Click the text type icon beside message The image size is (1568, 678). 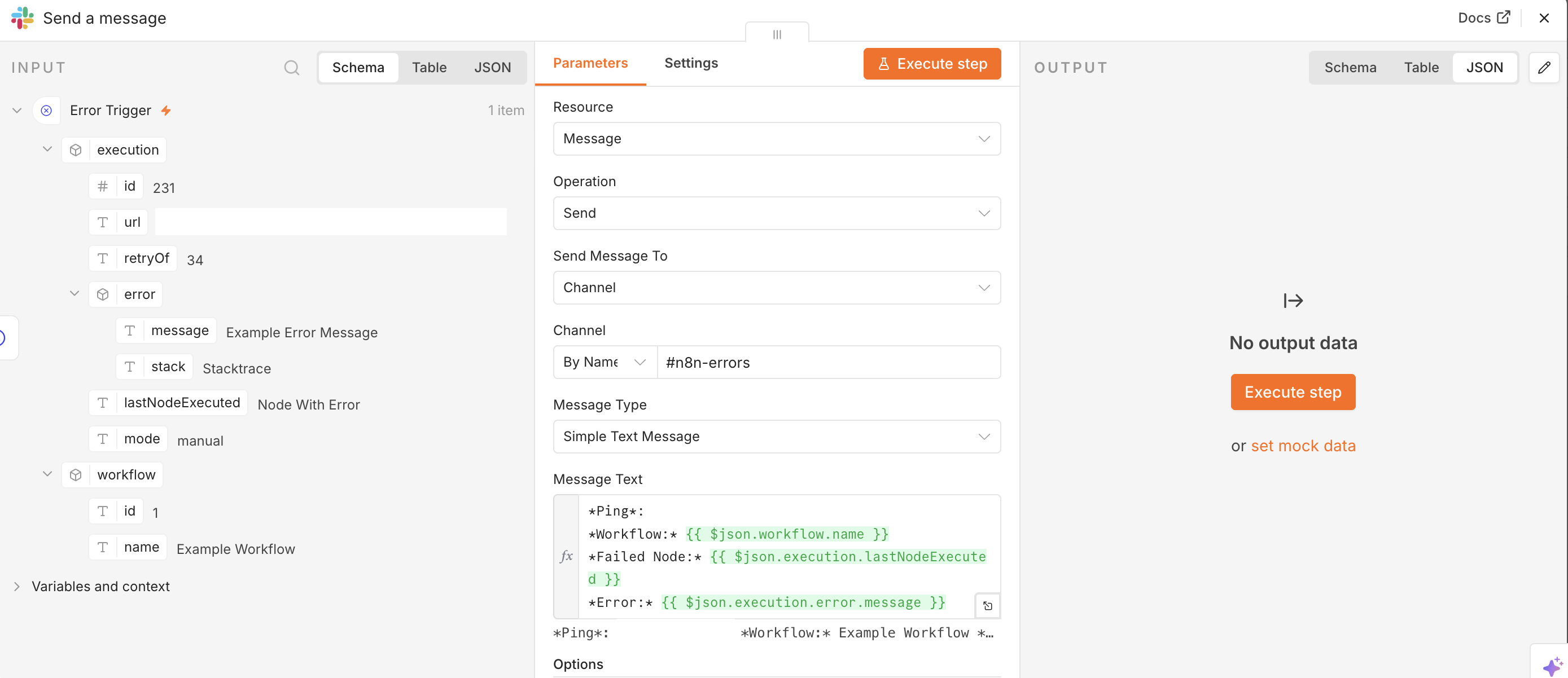pos(130,331)
